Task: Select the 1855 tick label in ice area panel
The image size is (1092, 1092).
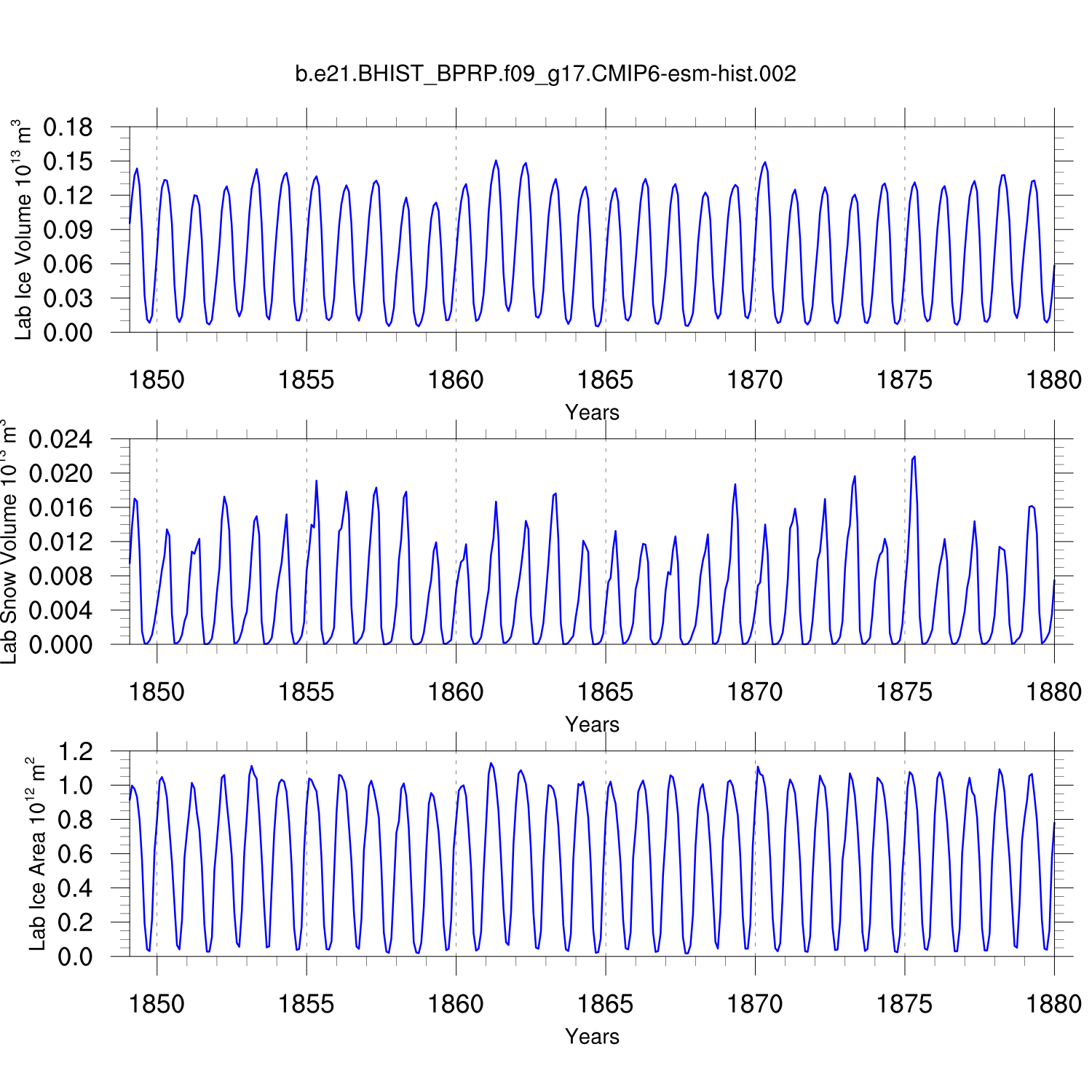Action: tap(306, 1004)
